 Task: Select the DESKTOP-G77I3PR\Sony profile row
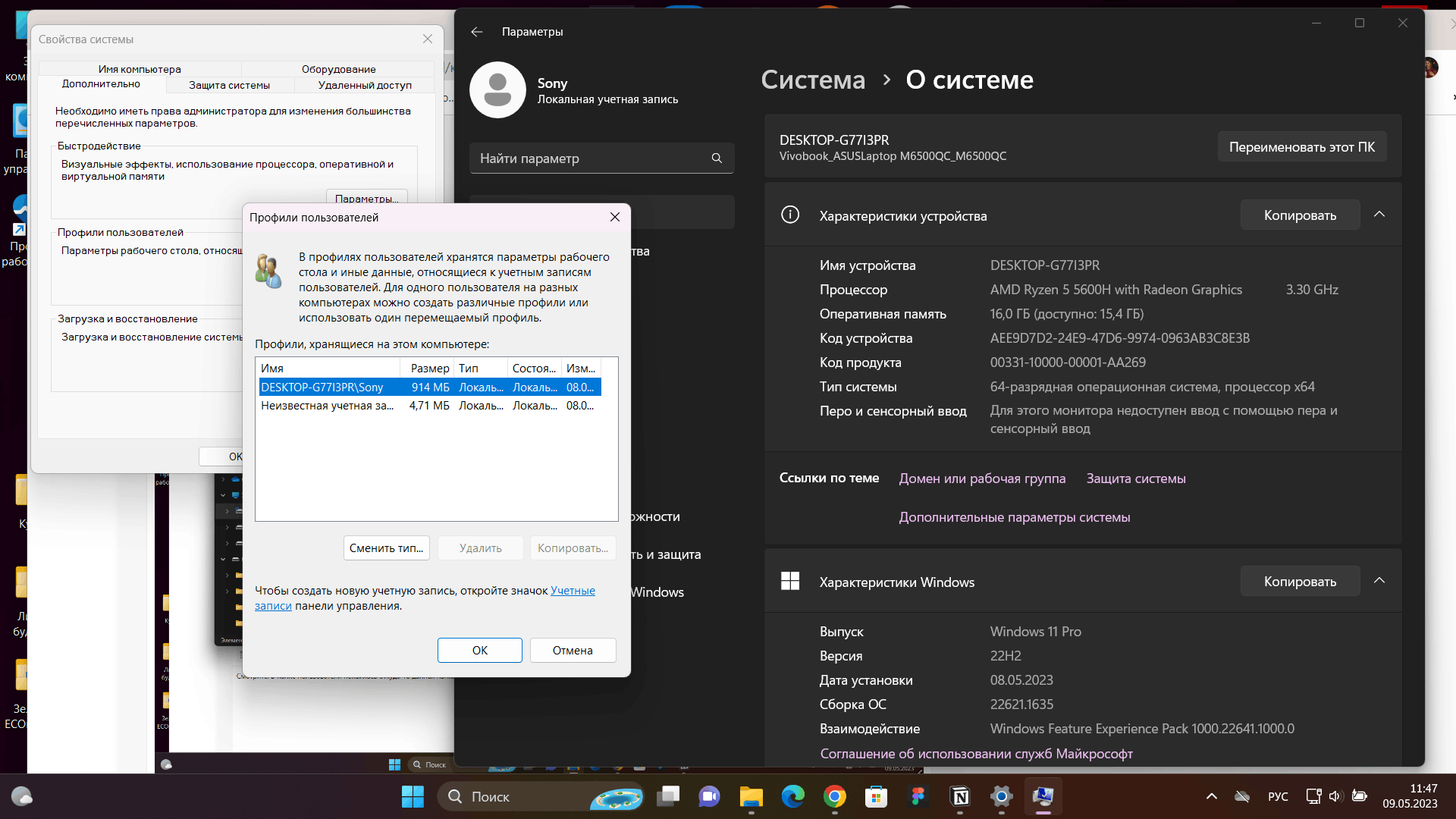(x=430, y=388)
